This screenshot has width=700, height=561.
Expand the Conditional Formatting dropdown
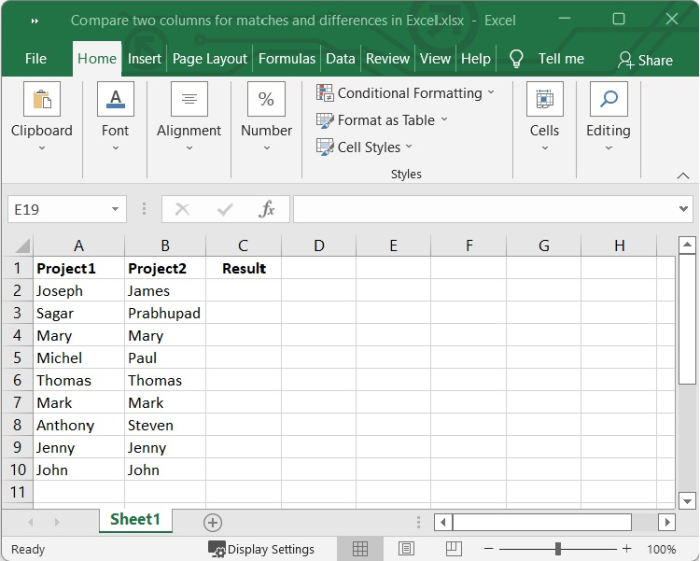pyautogui.click(x=406, y=93)
